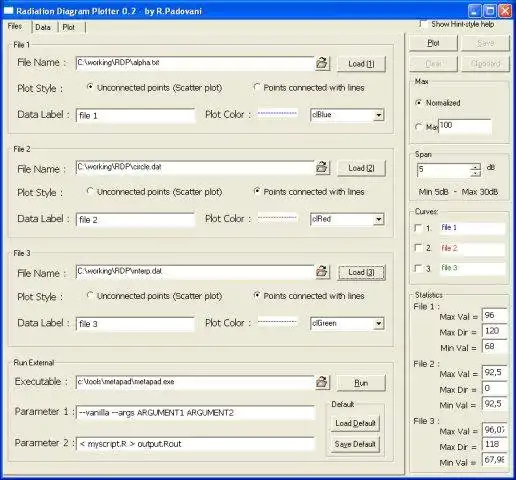Click the disabled Clipboard button
516x480 pixels.
coord(485,63)
